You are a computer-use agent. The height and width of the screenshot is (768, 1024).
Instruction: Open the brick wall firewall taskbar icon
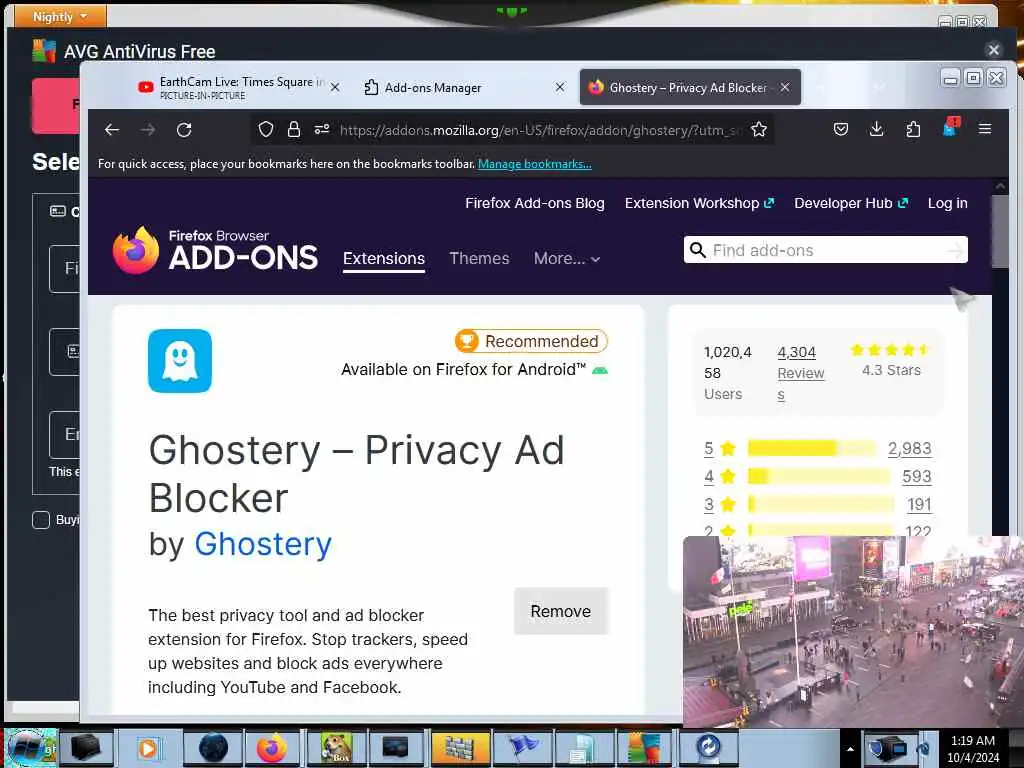click(x=458, y=748)
